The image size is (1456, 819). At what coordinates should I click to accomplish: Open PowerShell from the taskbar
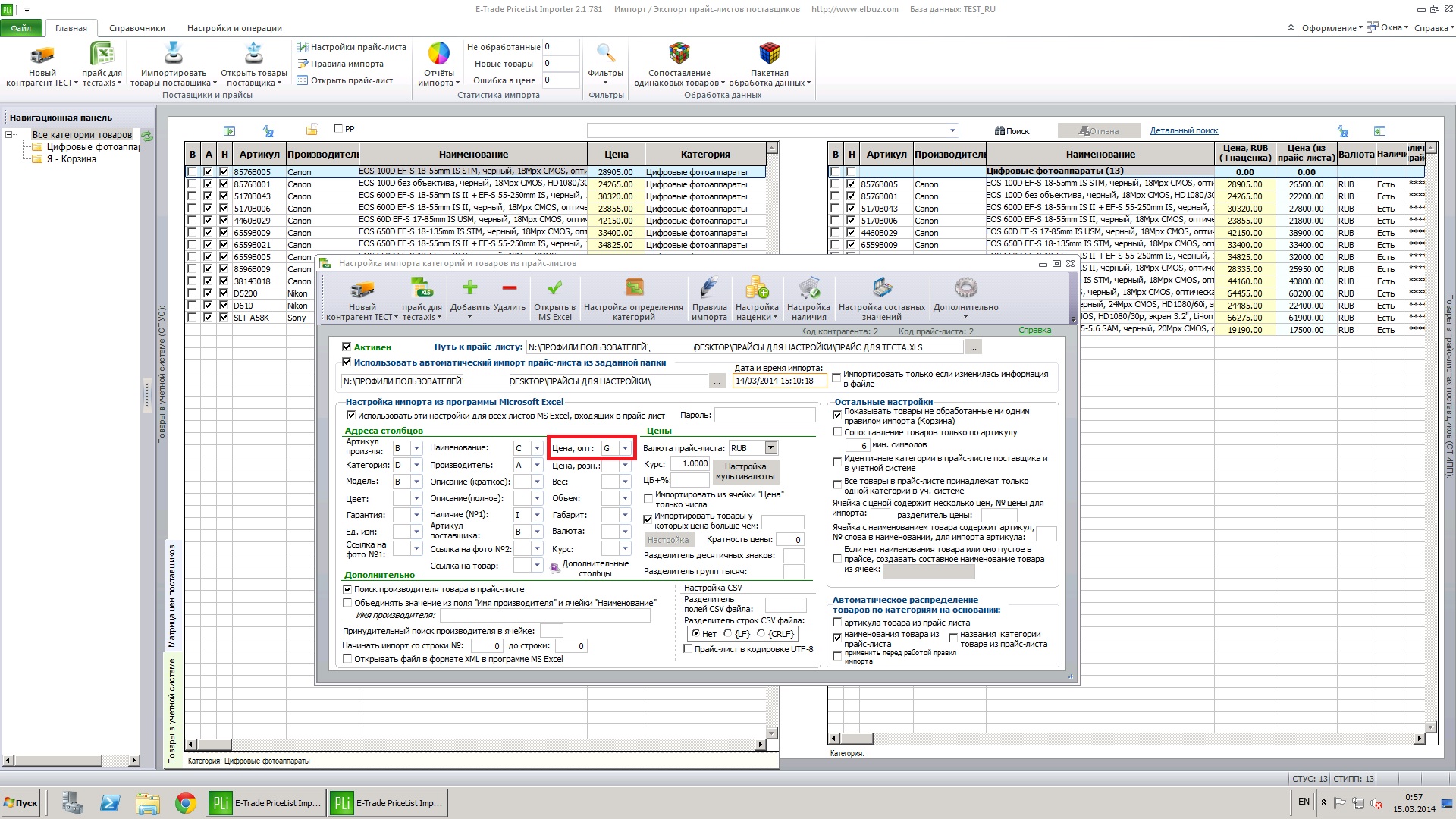110,803
